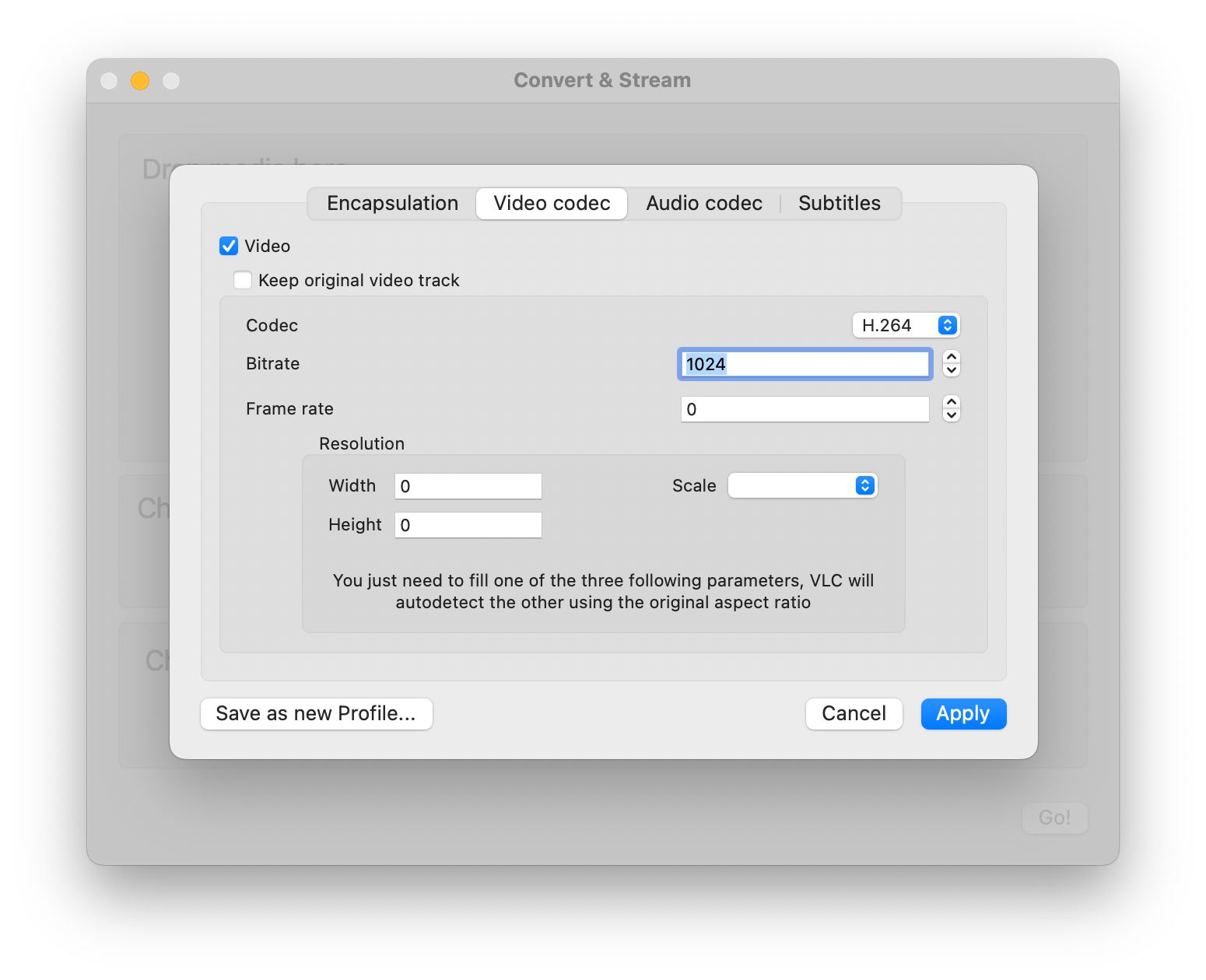The image size is (1206, 980).
Task: Select the Video codec tab
Action: pyautogui.click(x=551, y=203)
